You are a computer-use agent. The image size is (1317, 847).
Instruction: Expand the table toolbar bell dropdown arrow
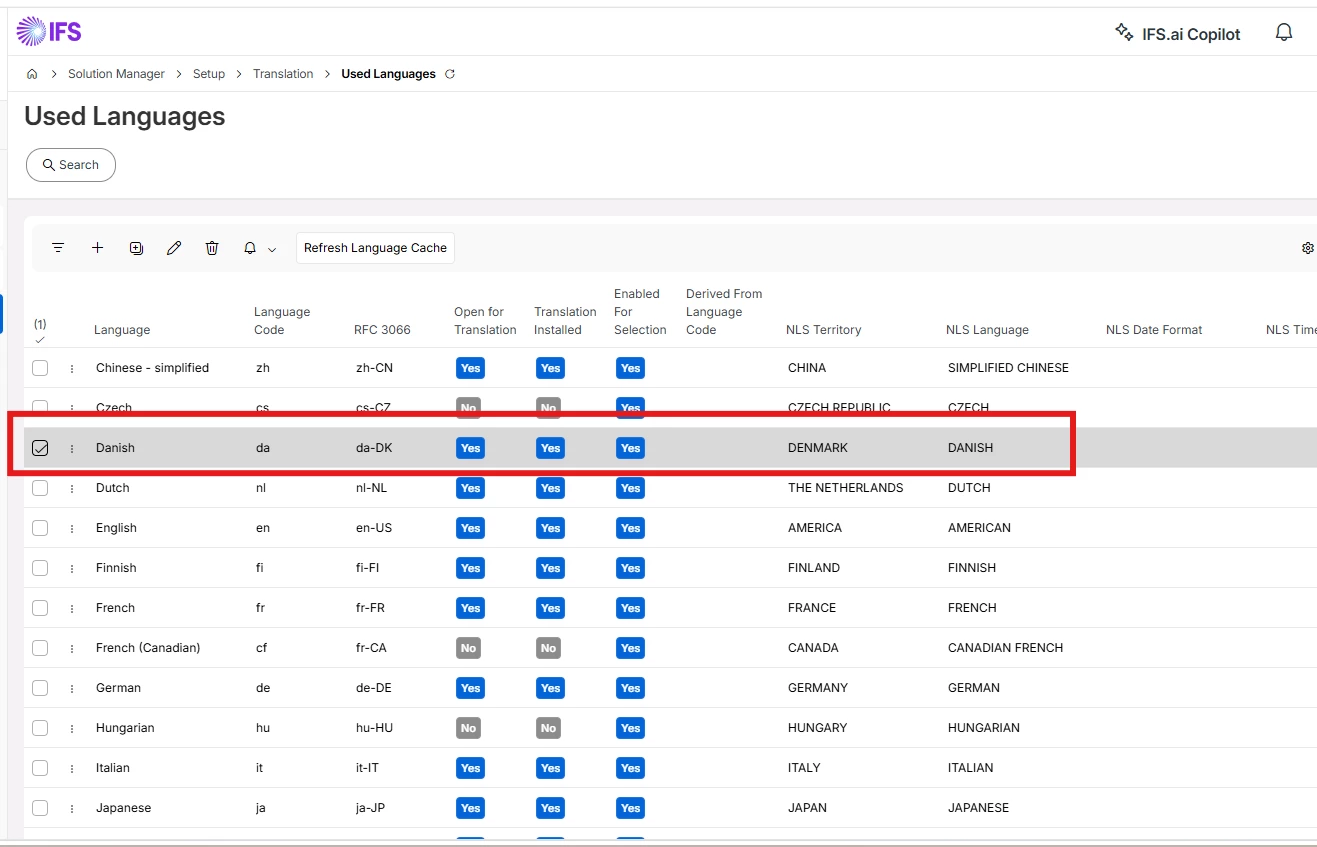(271, 249)
